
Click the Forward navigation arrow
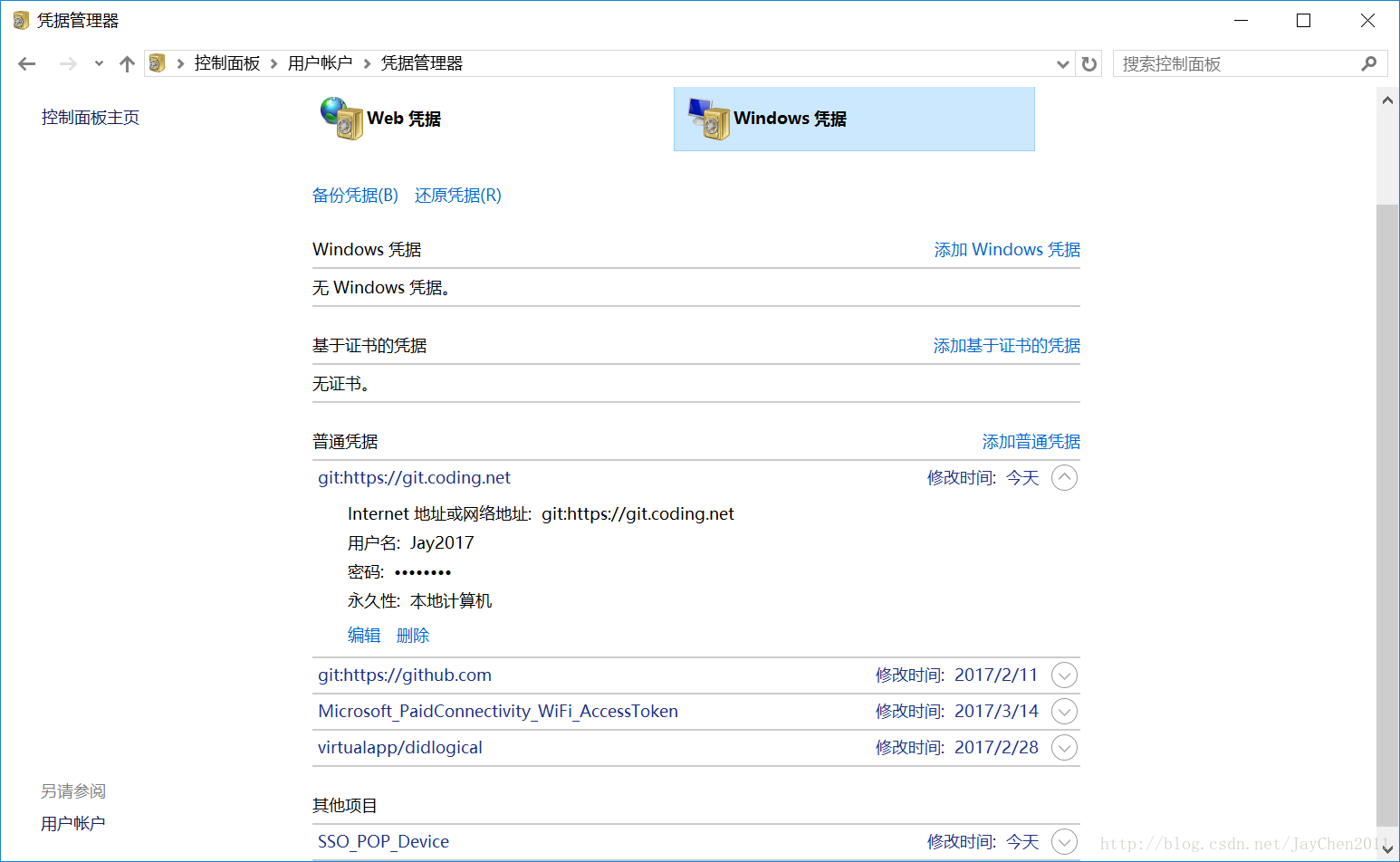(x=68, y=63)
